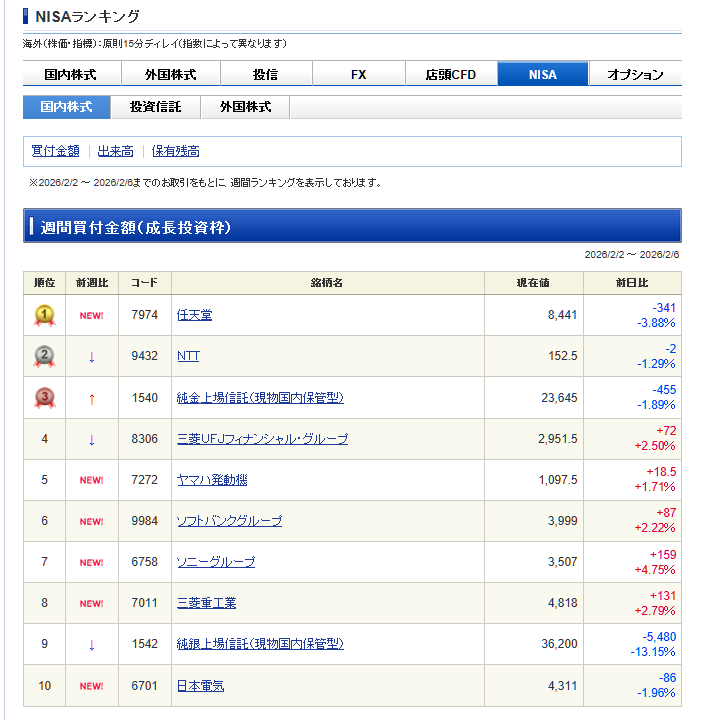
Task: Click the 順位 column header
Action: 45,283
